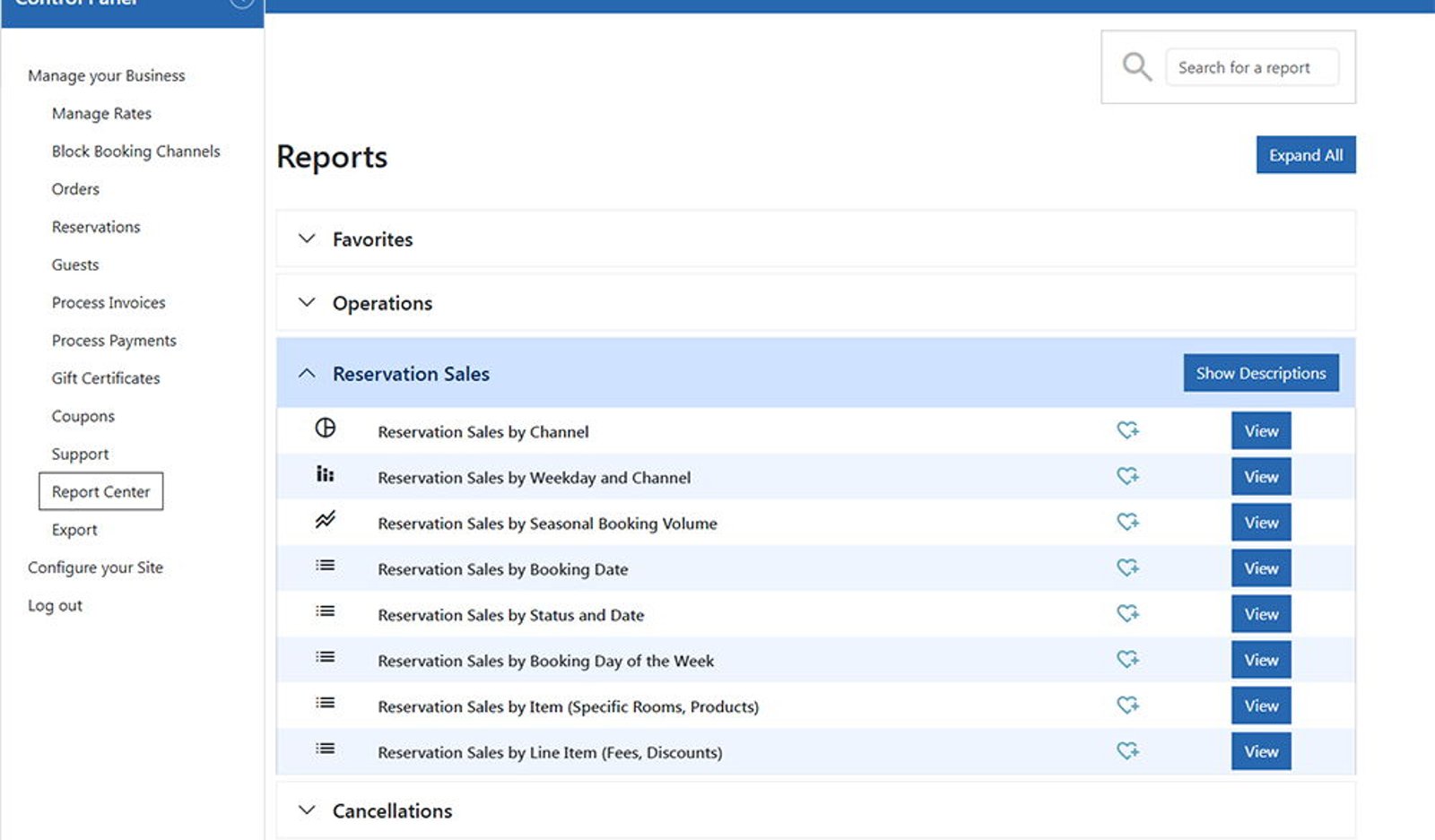The height and width of the screenshot is (840, 1435).
Task: Add Sales by Item report to favorites
Action: (1127, 706)
